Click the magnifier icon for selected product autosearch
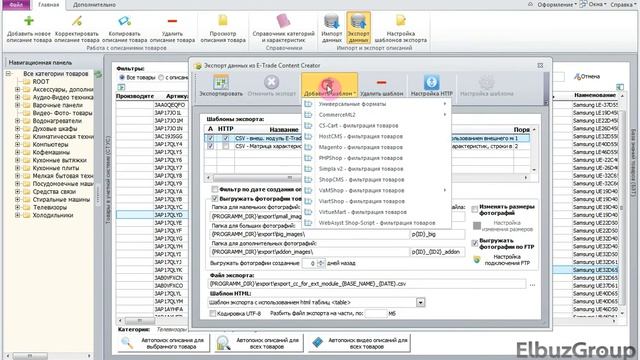This screenshot has width=640, height=360. (x=127, y=343)
